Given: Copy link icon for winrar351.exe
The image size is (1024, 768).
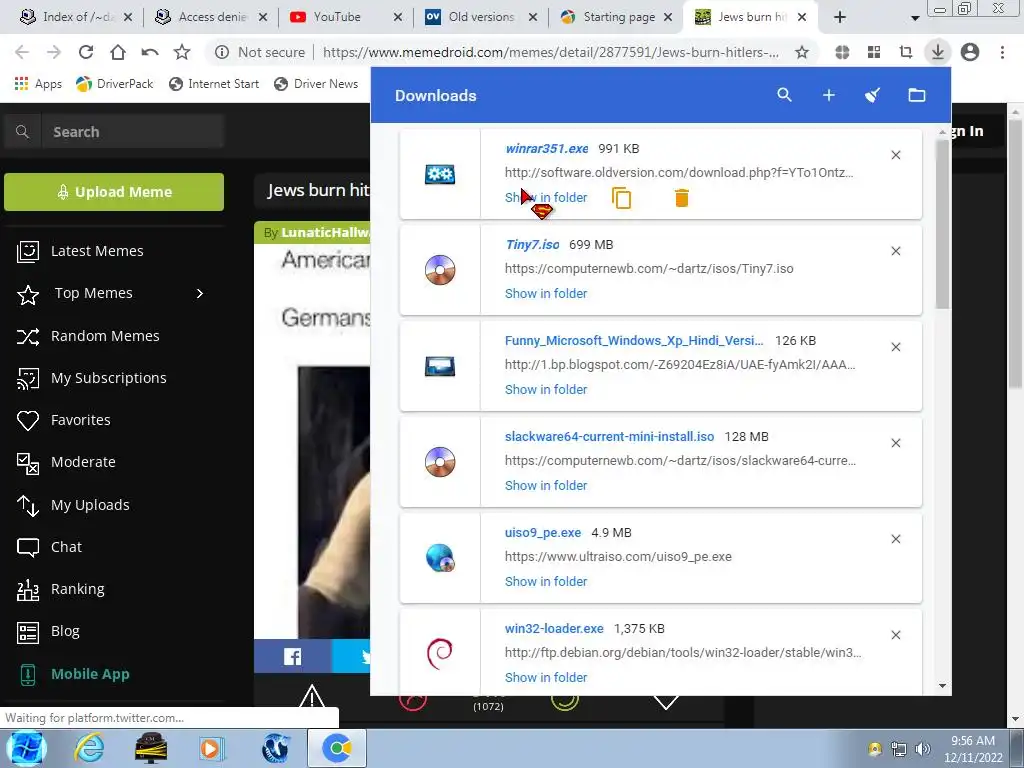Looking at the screenshot, I should click(621, 198).
